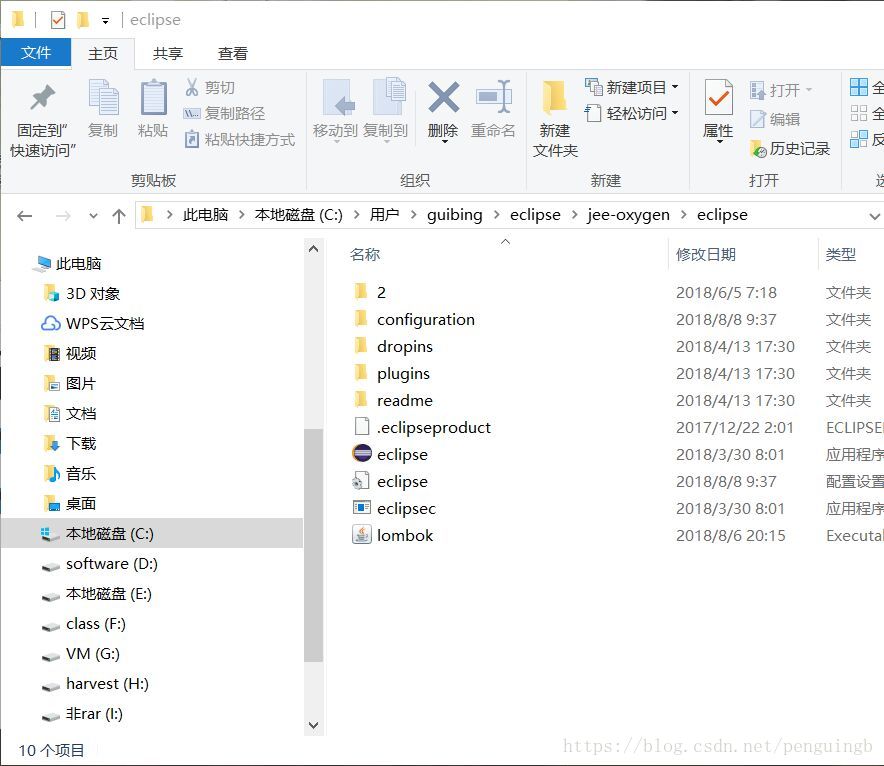Open the New item dropdown
The height and width of the screenshot is (766, 884).
coord(675,87)
